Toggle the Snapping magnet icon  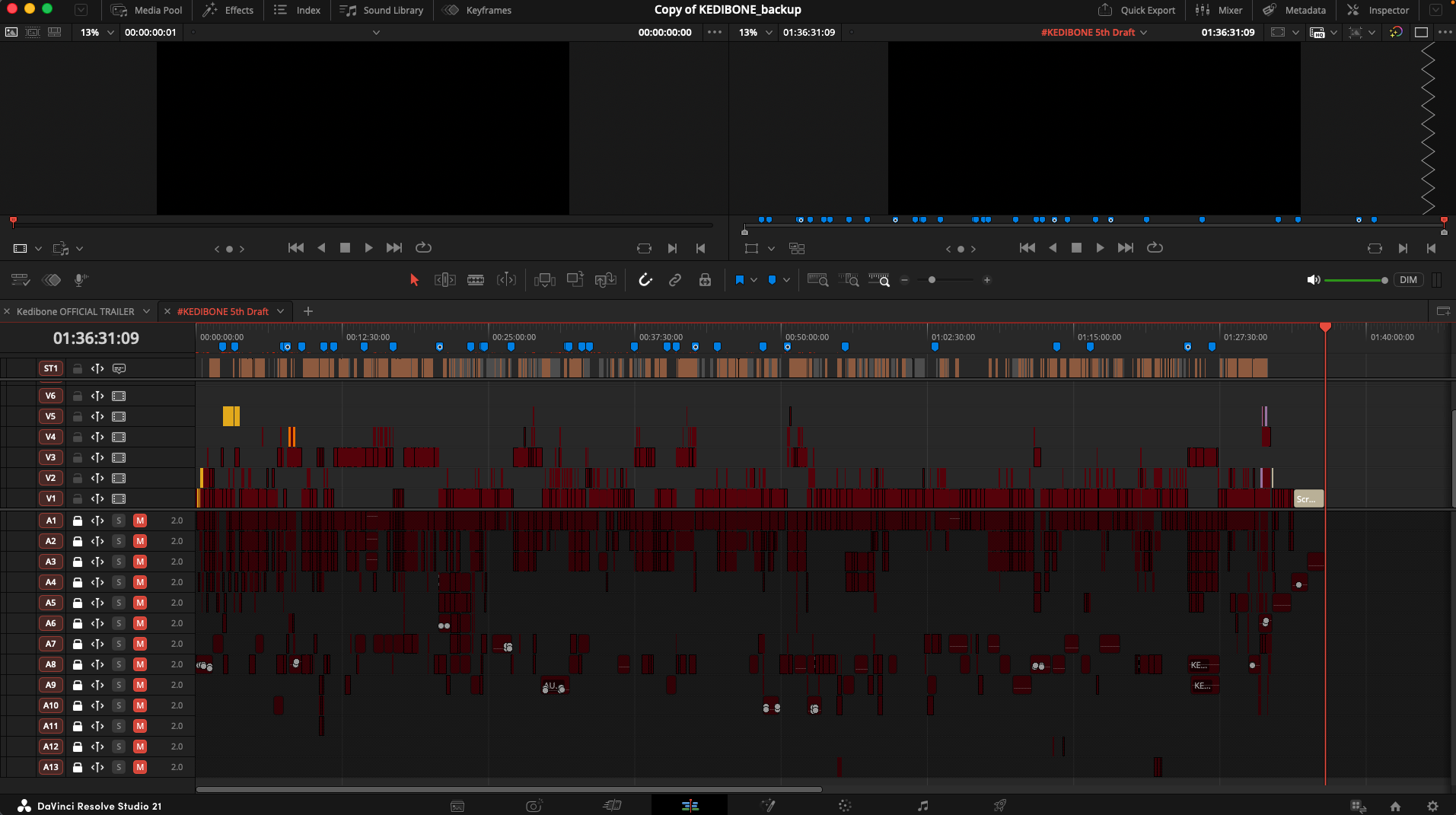coord(645,280)
